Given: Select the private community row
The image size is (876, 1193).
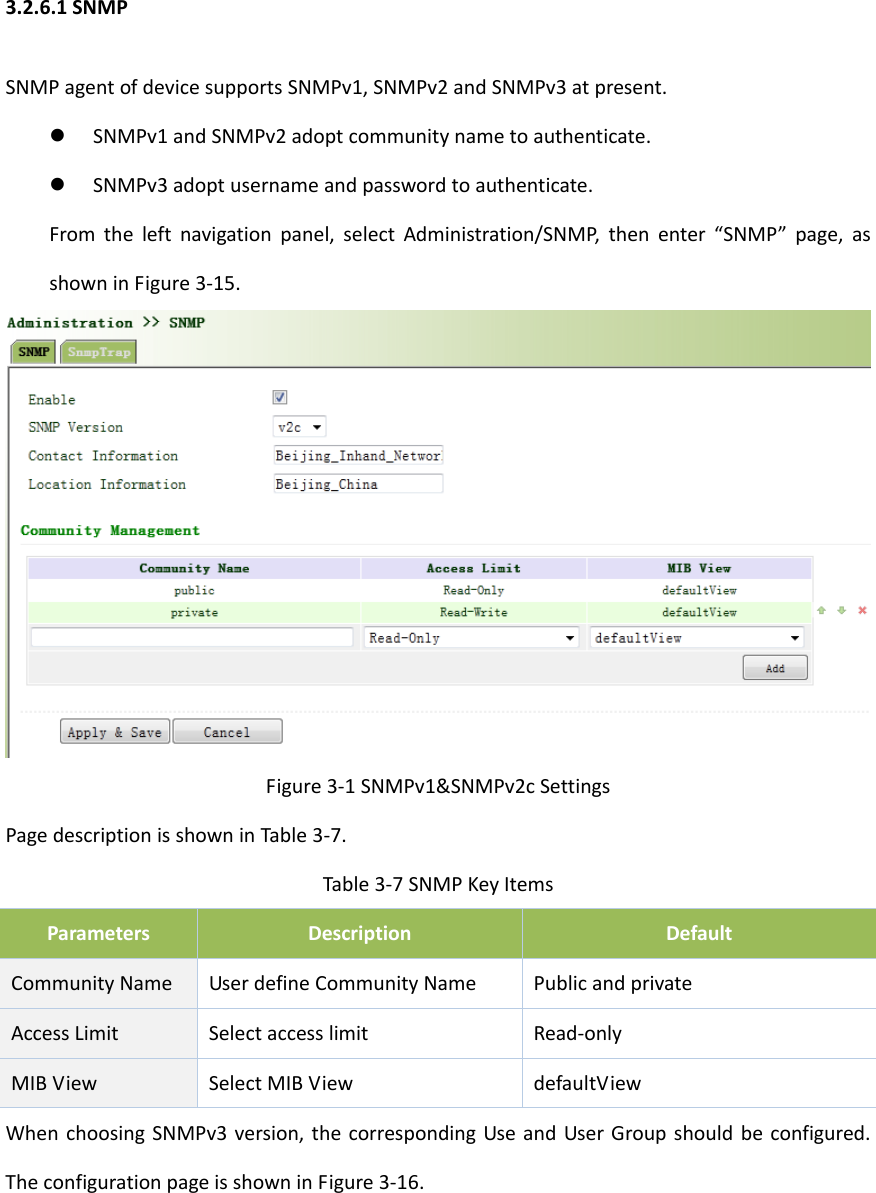Looking at the screenshot, I should coord(193,612).
